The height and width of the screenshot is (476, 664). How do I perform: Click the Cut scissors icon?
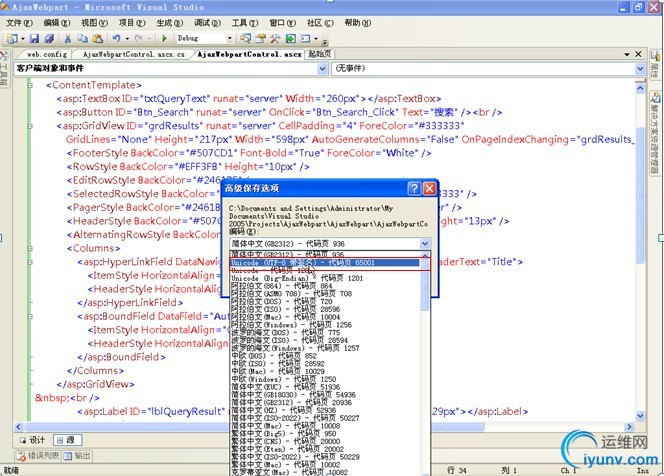pyautogui.click(x=67, y=39)
